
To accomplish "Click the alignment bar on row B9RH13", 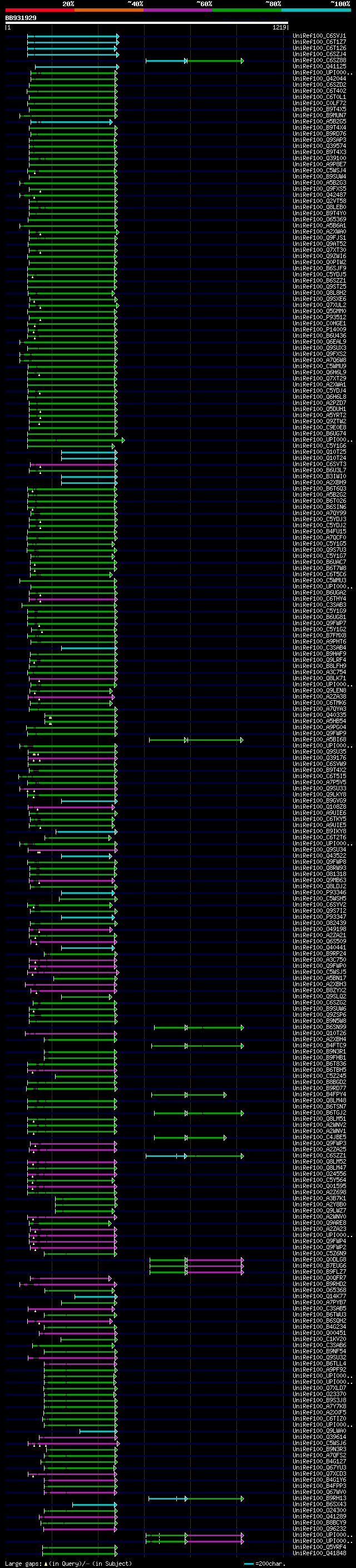I will (196, 1498).
